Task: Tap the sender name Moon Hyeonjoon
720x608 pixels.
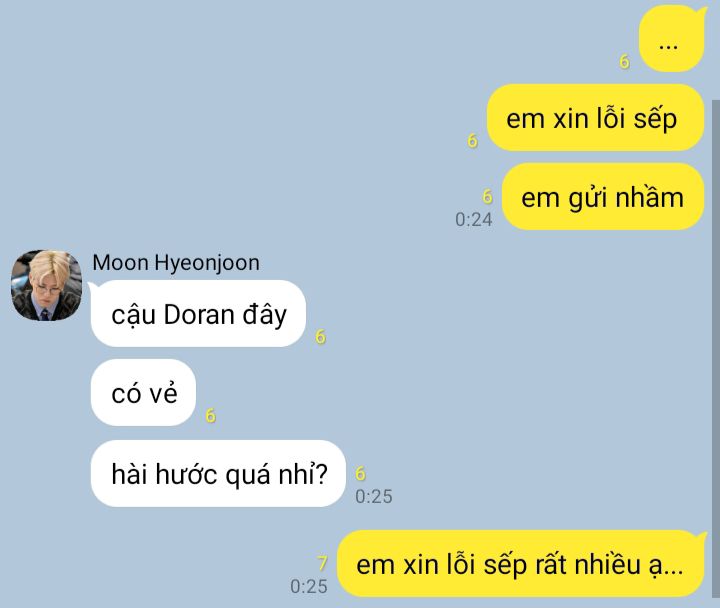Action: [x=176, y=263]
